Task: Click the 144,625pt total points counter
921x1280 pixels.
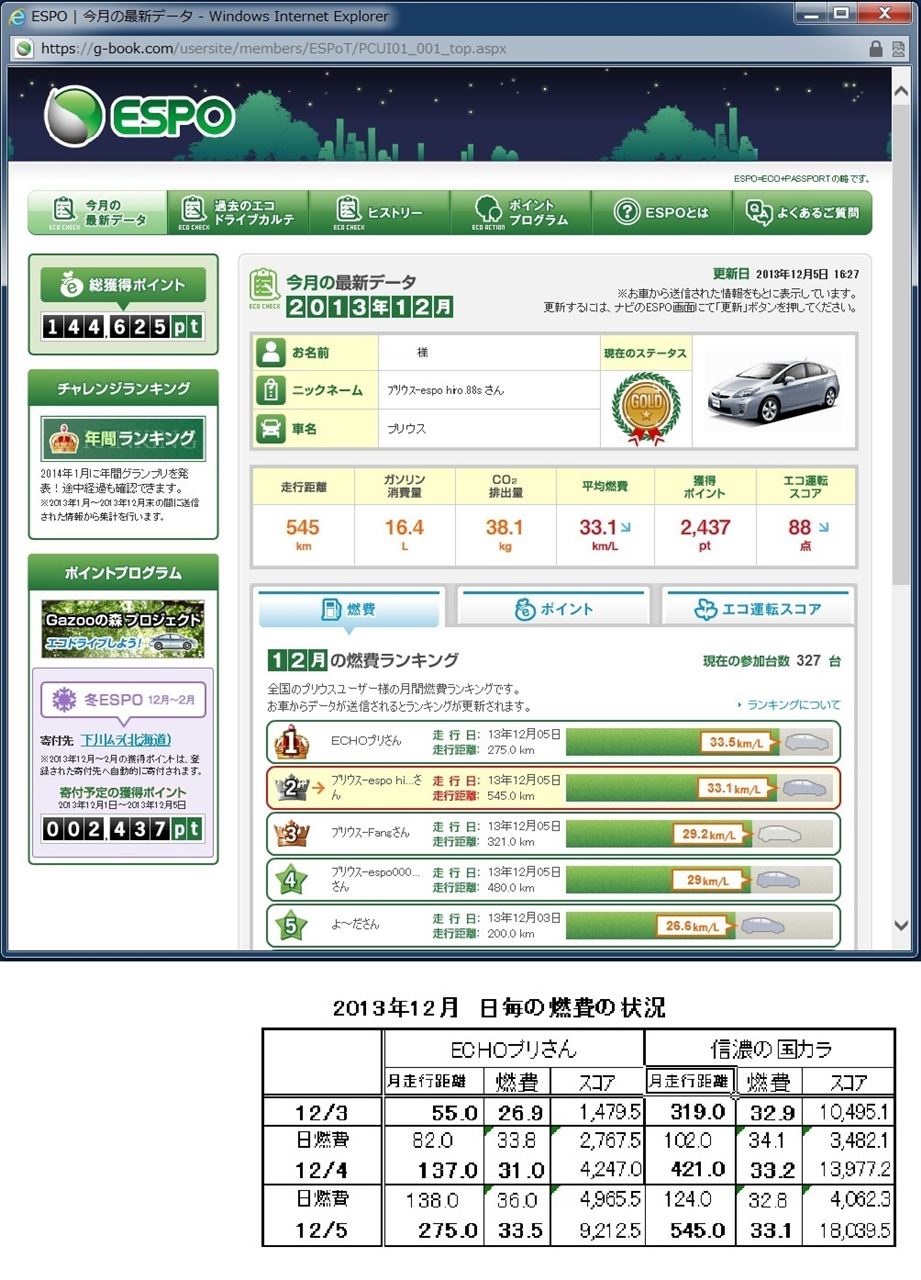Action: click(x=123, y=326)
